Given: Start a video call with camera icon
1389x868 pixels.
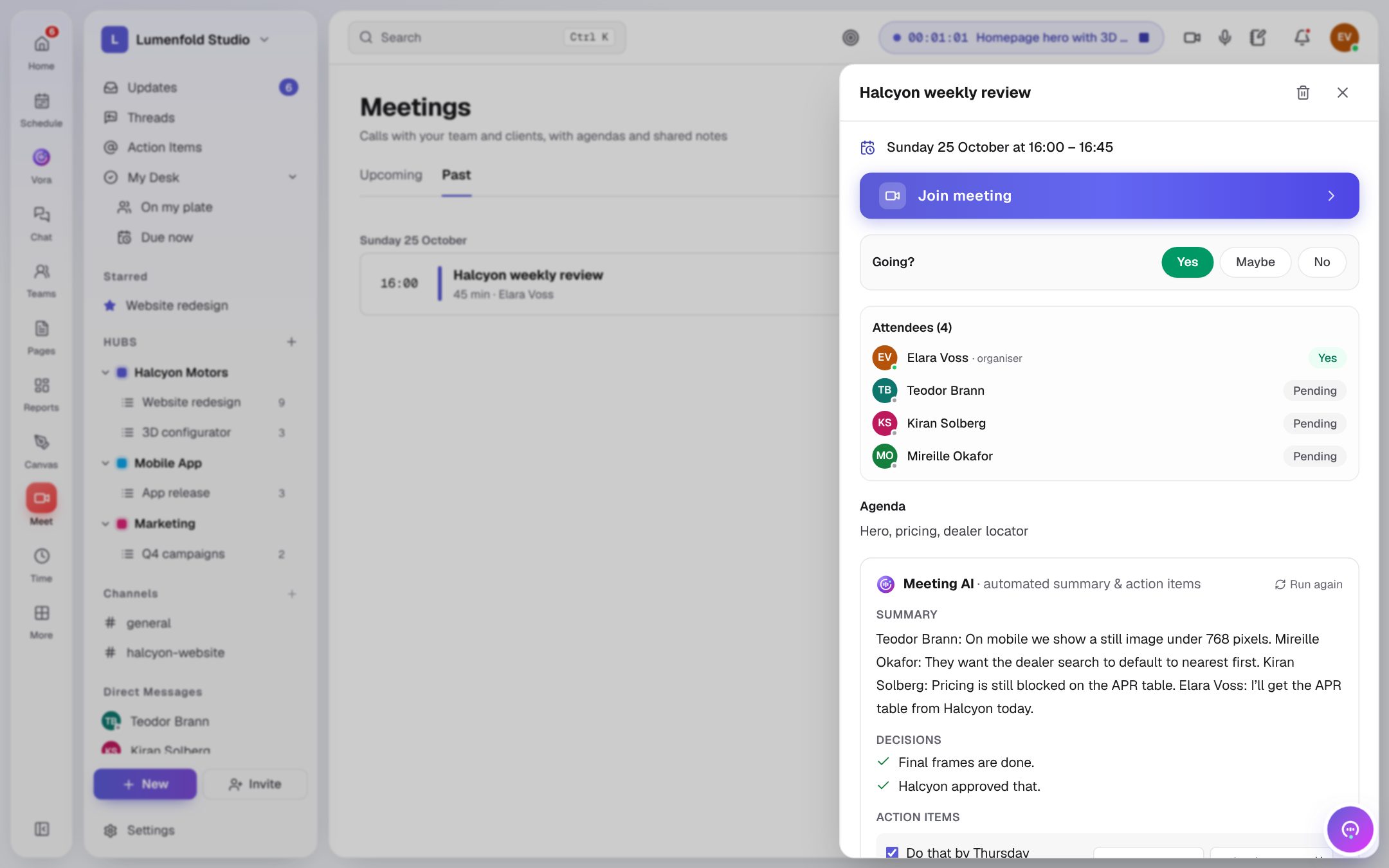Looking at the screenshot, I should coord(1192,37).
